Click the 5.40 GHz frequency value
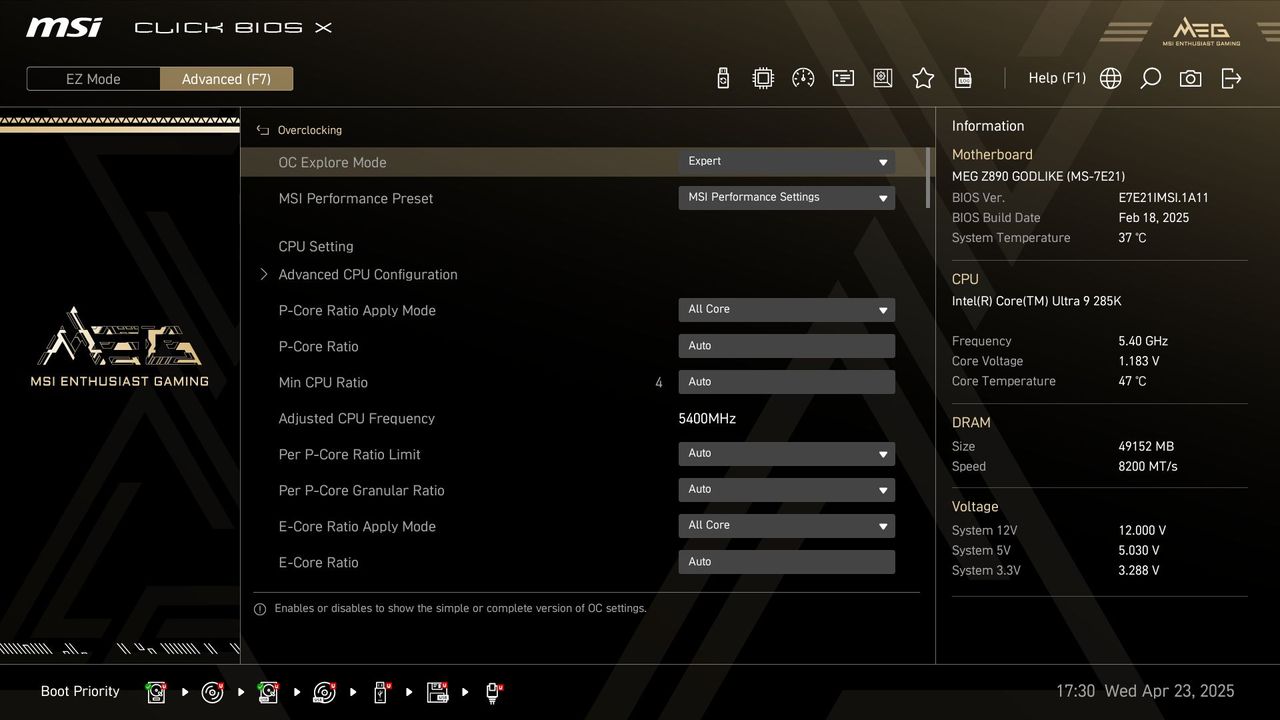This screenshot has height=720, width=1280. pos(1143,341)
